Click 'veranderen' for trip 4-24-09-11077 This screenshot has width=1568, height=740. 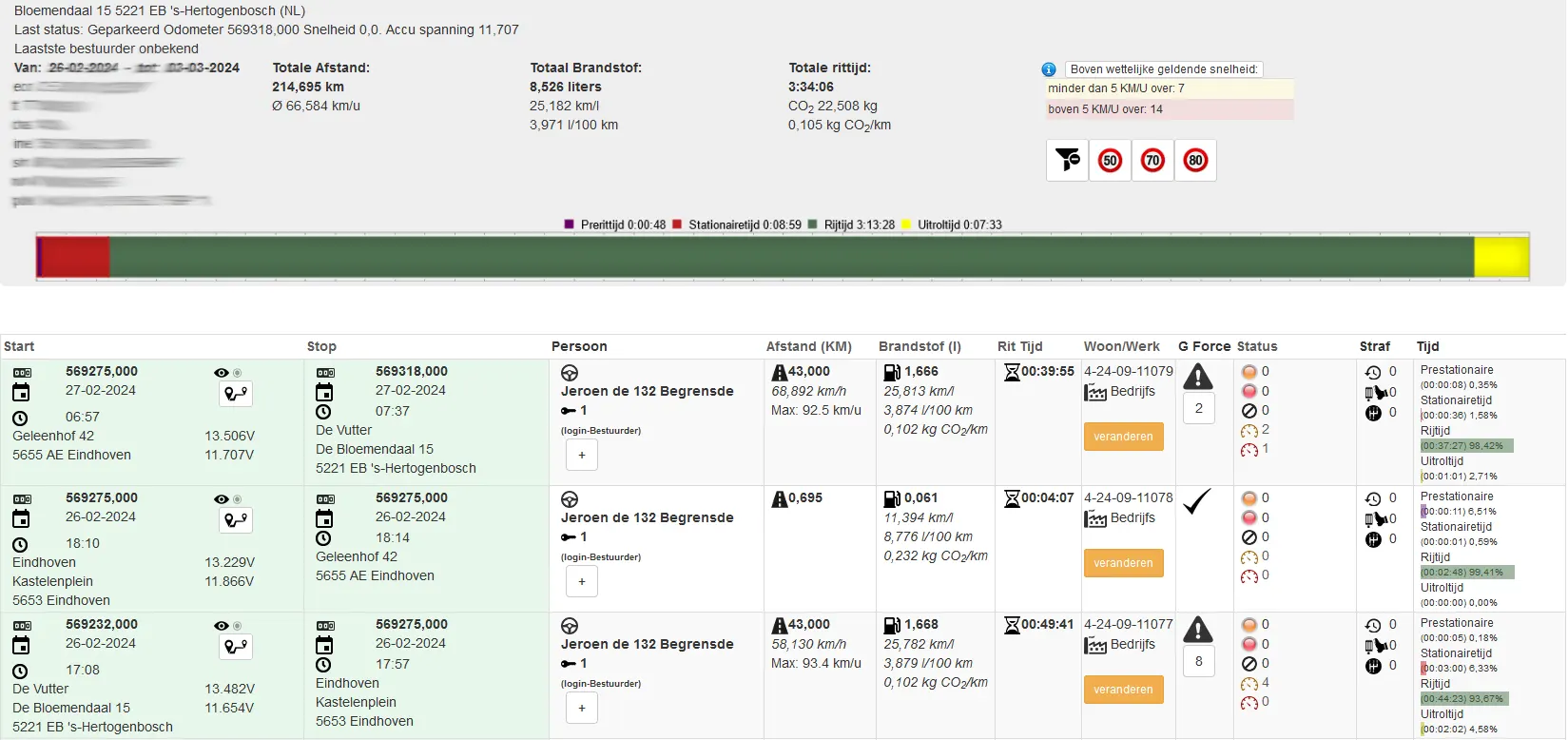[x=1123, y=690]
